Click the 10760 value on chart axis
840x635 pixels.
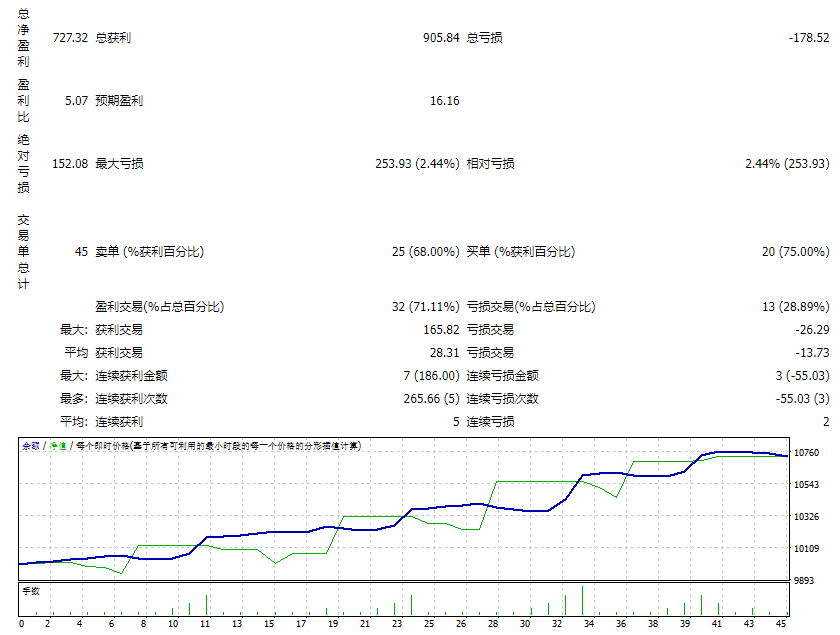(x=806, y=454)
